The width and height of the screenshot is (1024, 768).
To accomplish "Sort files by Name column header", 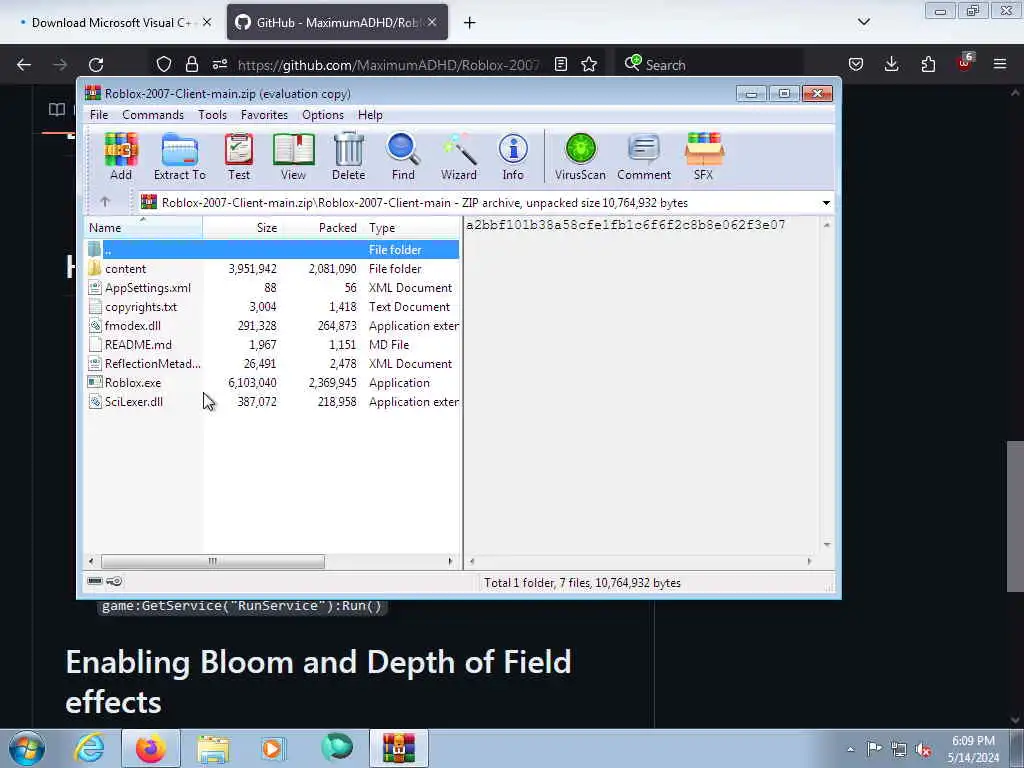I will click(x=144, y=228).
